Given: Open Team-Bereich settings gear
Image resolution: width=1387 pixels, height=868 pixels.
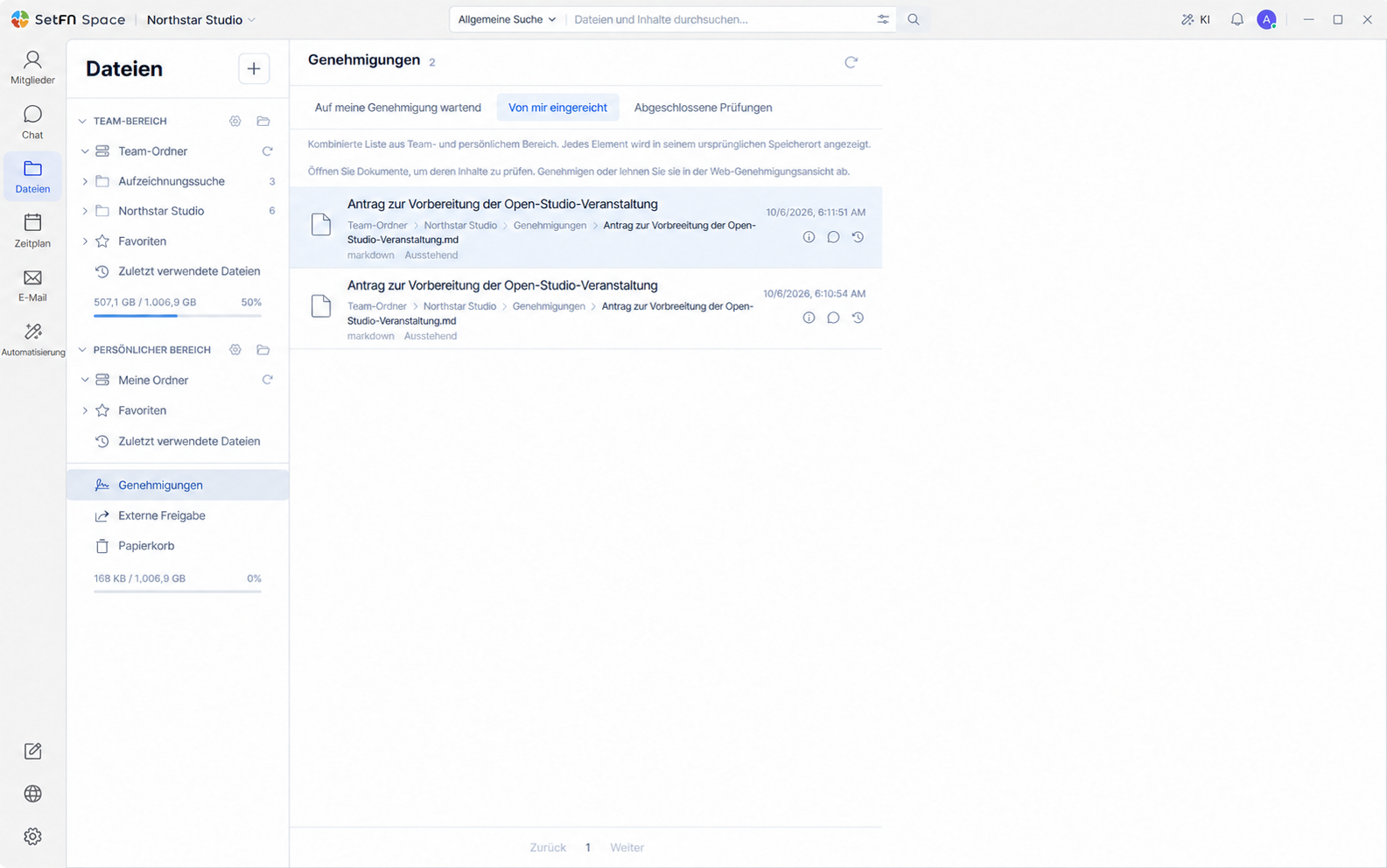Looking at the screenshot, I should (235, 121).
